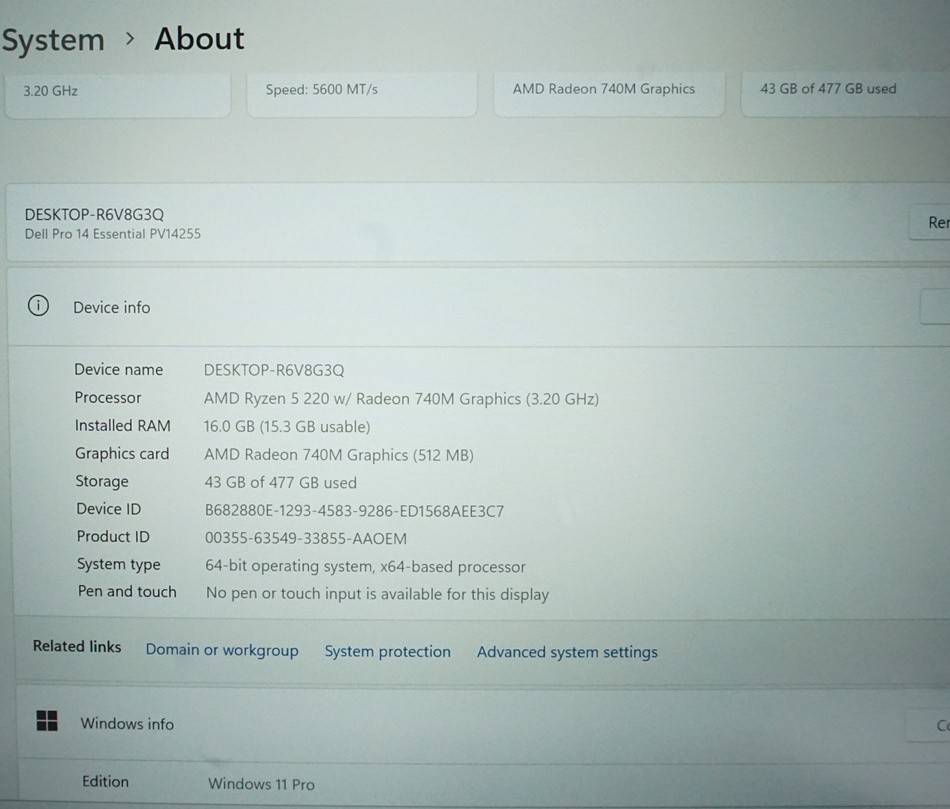
Task: Click the Installed RAM label
Action: click(x=122, y=425)
